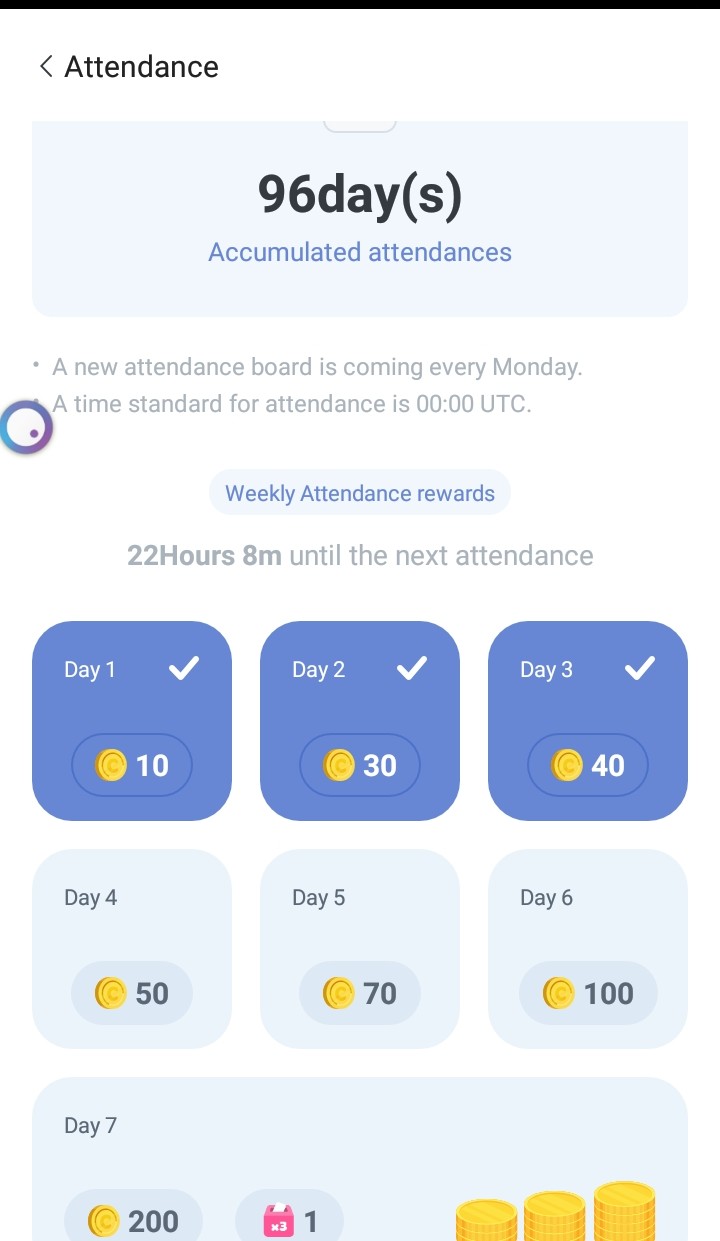Tap the floating assistant circle icon
Viewport: 720px width, 1241px height.
pos(26,428)
